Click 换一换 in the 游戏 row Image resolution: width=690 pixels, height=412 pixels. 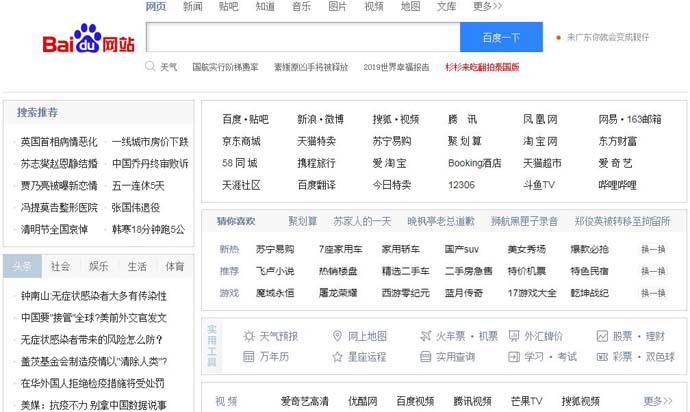[x=653, y=293]
